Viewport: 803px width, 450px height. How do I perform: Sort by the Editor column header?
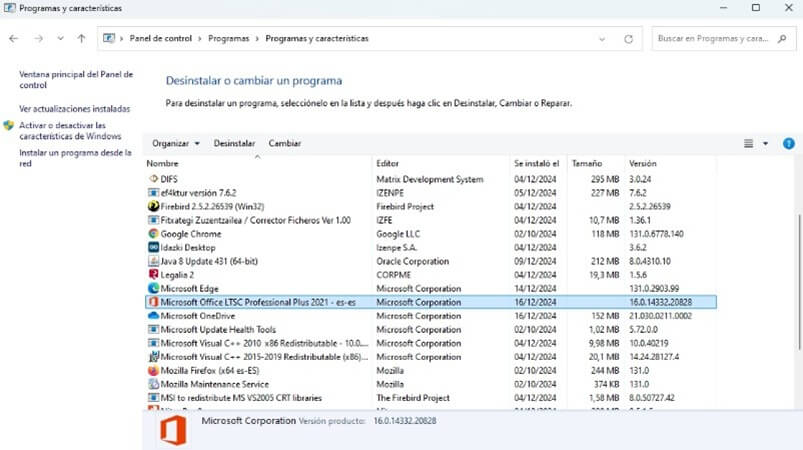pos(388,164)
